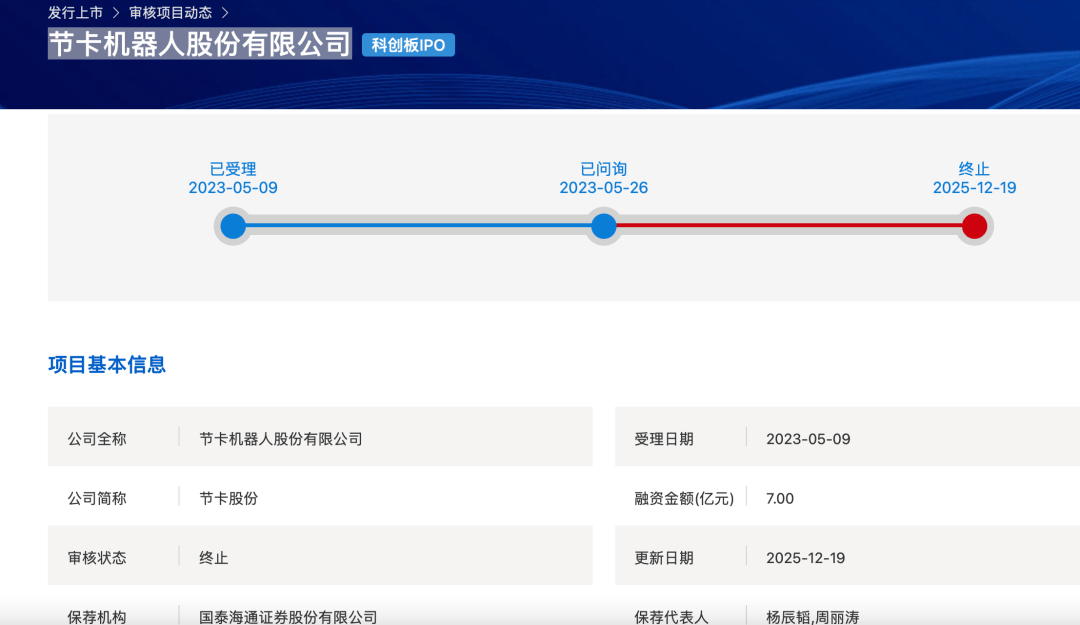Click the 发行上市 breadcrumb link
Image resolution: width=1080 pixels, height=625 pixels.
click(75, 13)
